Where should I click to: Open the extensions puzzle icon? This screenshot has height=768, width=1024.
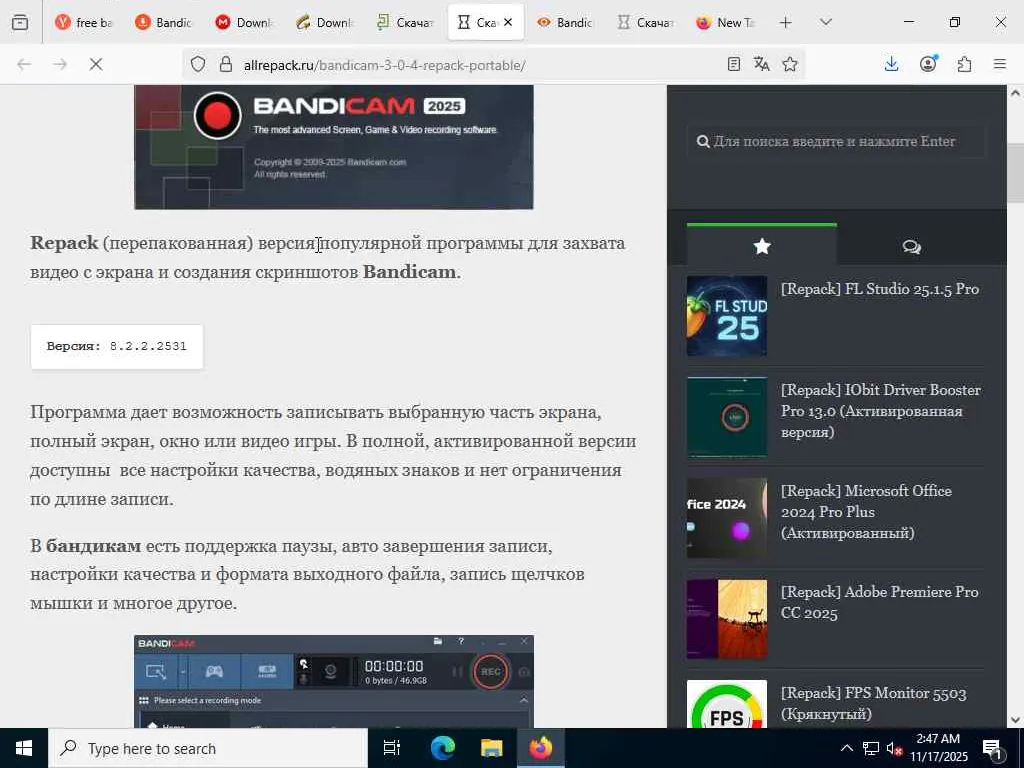[964, 64]
